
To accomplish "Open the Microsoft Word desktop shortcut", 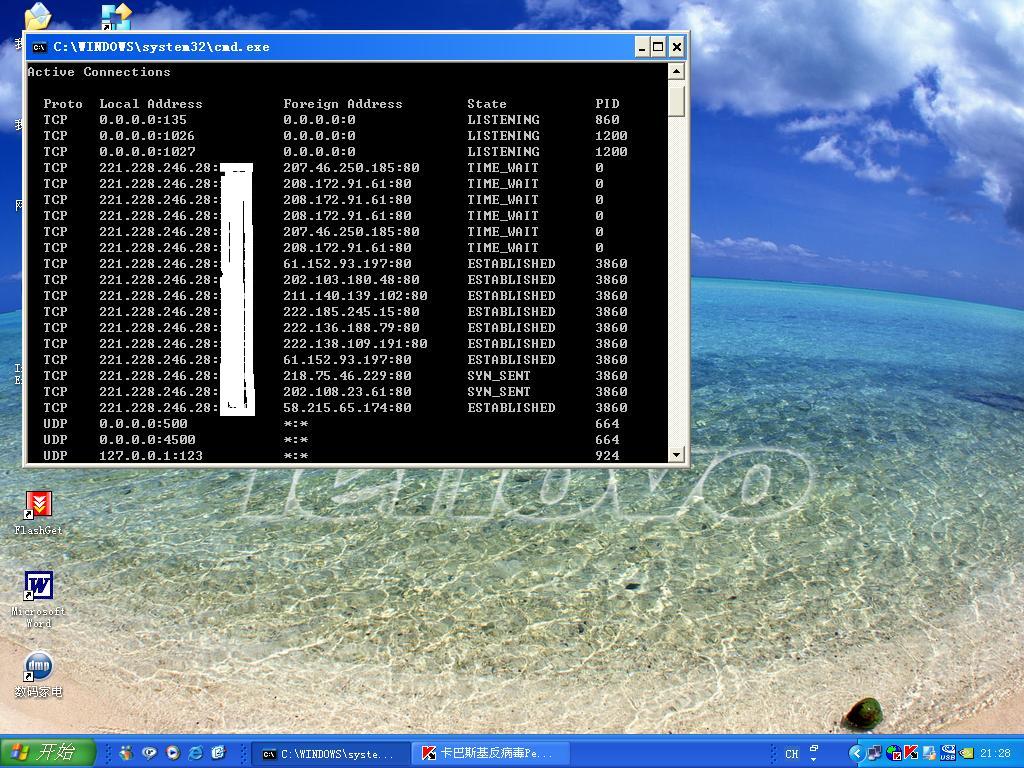I will tap(38, 600).
